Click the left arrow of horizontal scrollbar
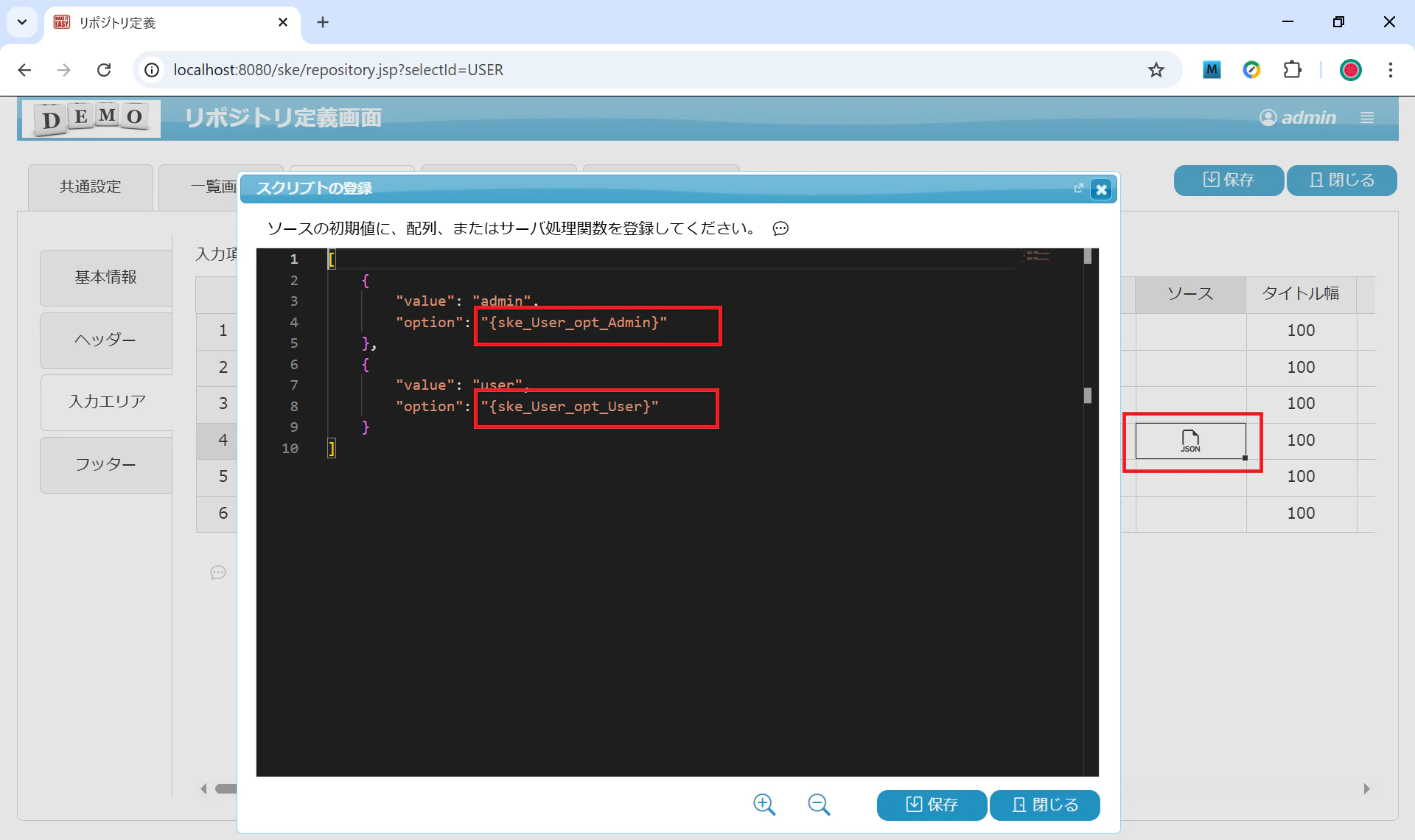Image resolution: width=1415 pixels, height=840 pixels. coord(204,788)
